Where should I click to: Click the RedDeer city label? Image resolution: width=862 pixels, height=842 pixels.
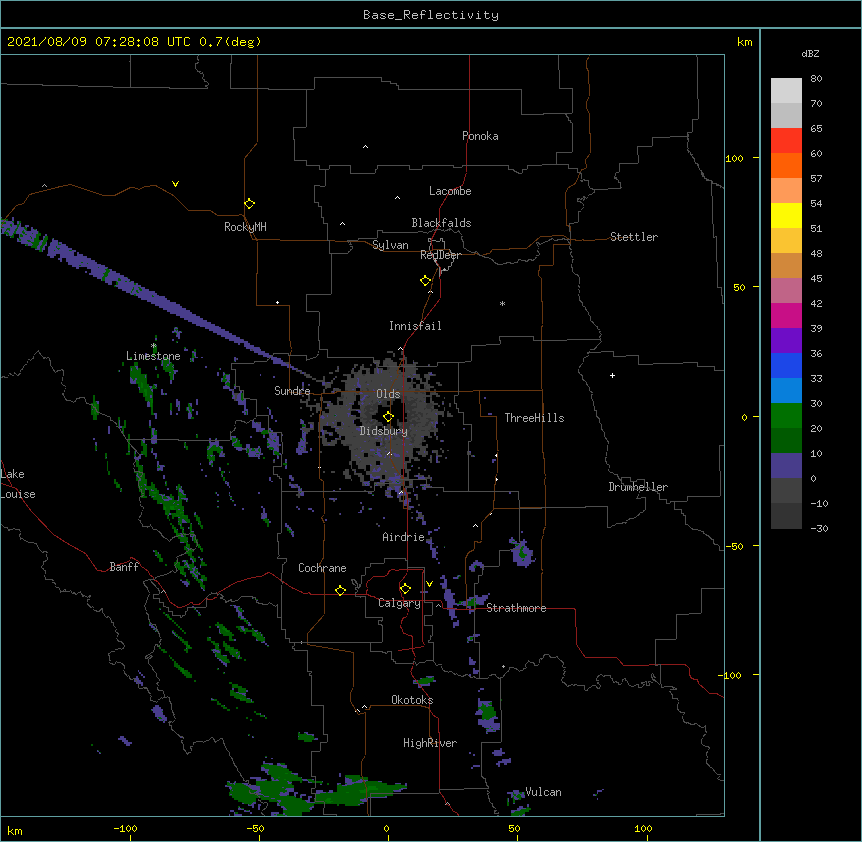tap(440, 255)
